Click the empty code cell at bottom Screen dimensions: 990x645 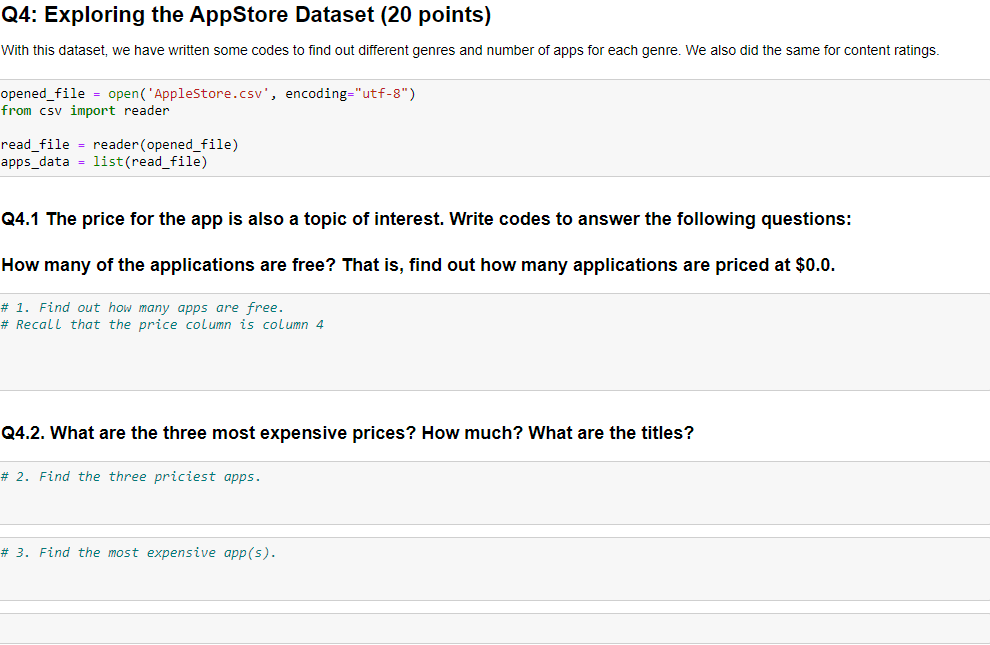[495, 629]
